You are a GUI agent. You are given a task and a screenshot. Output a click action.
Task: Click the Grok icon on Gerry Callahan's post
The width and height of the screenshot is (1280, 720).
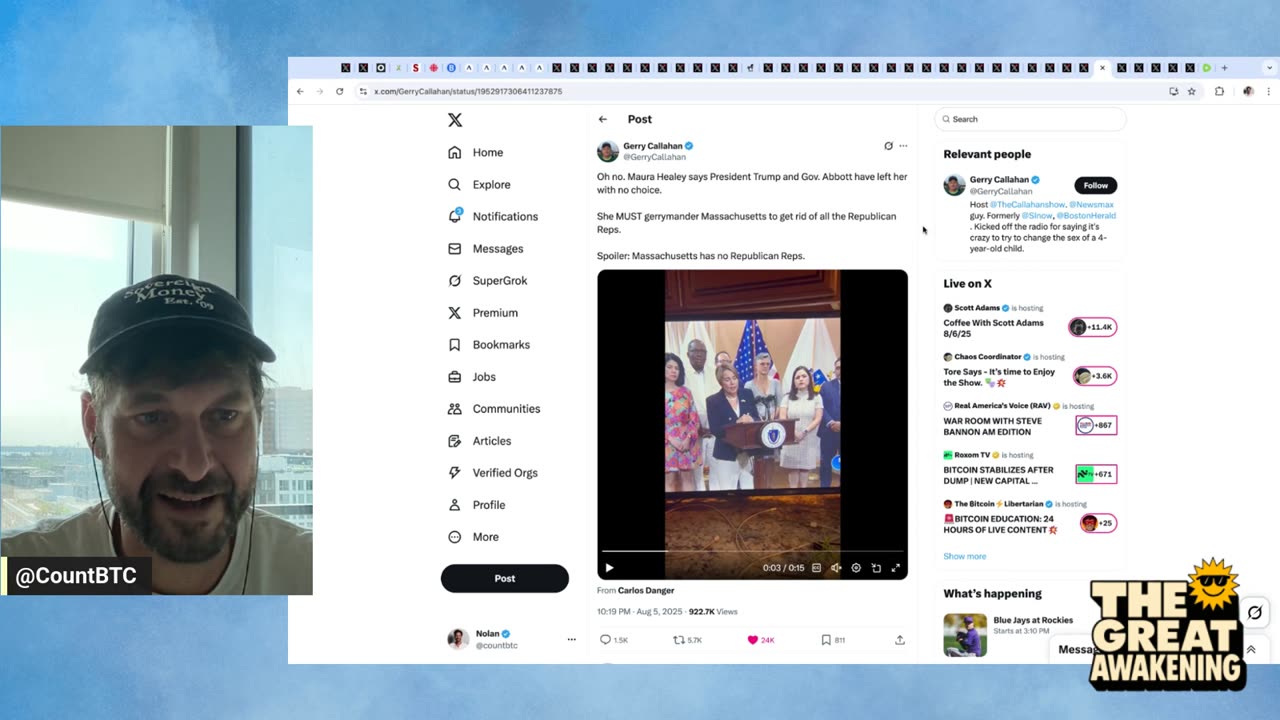pyautogui.click(x=888, y=146)
